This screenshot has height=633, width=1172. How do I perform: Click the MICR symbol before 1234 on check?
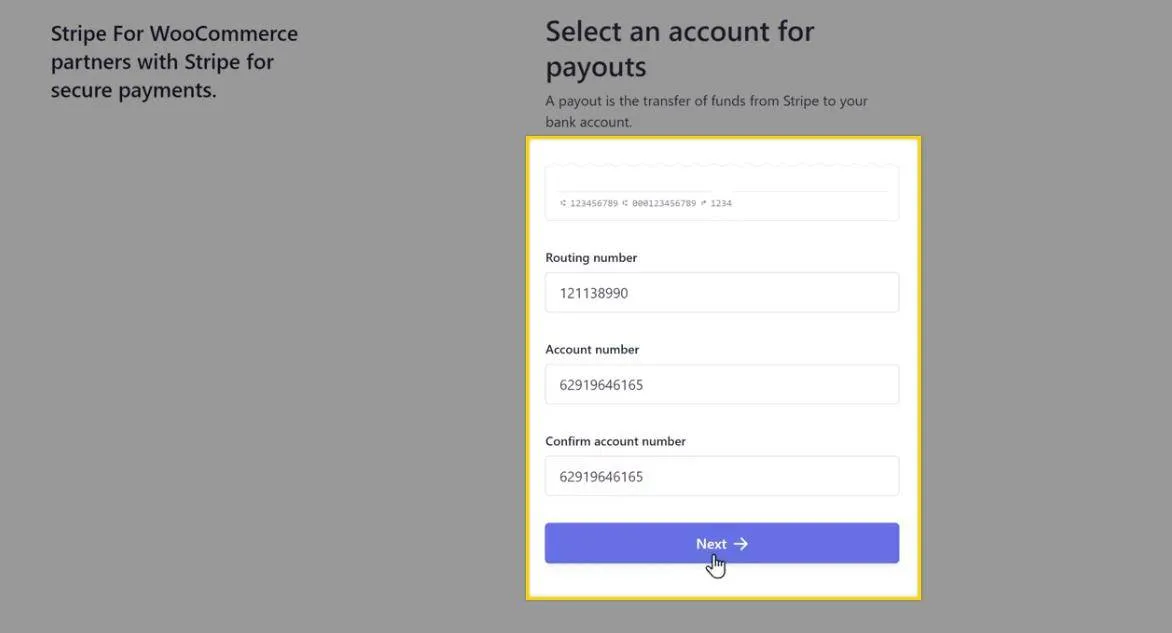[704, 204]
